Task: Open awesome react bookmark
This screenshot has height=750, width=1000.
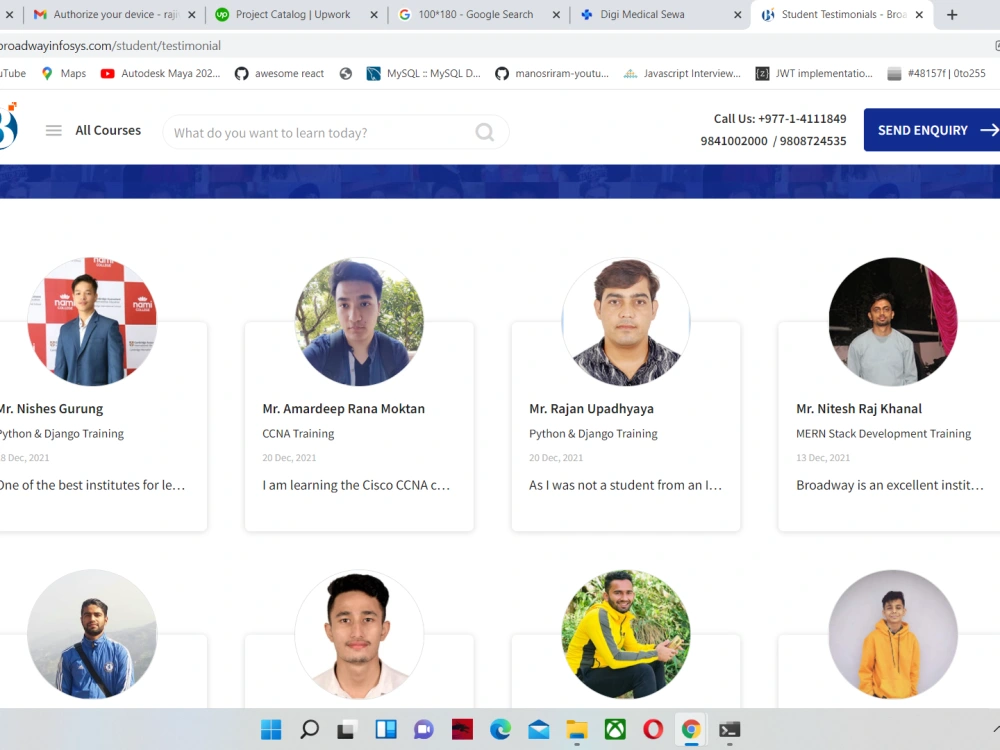Action: [279, 73]
